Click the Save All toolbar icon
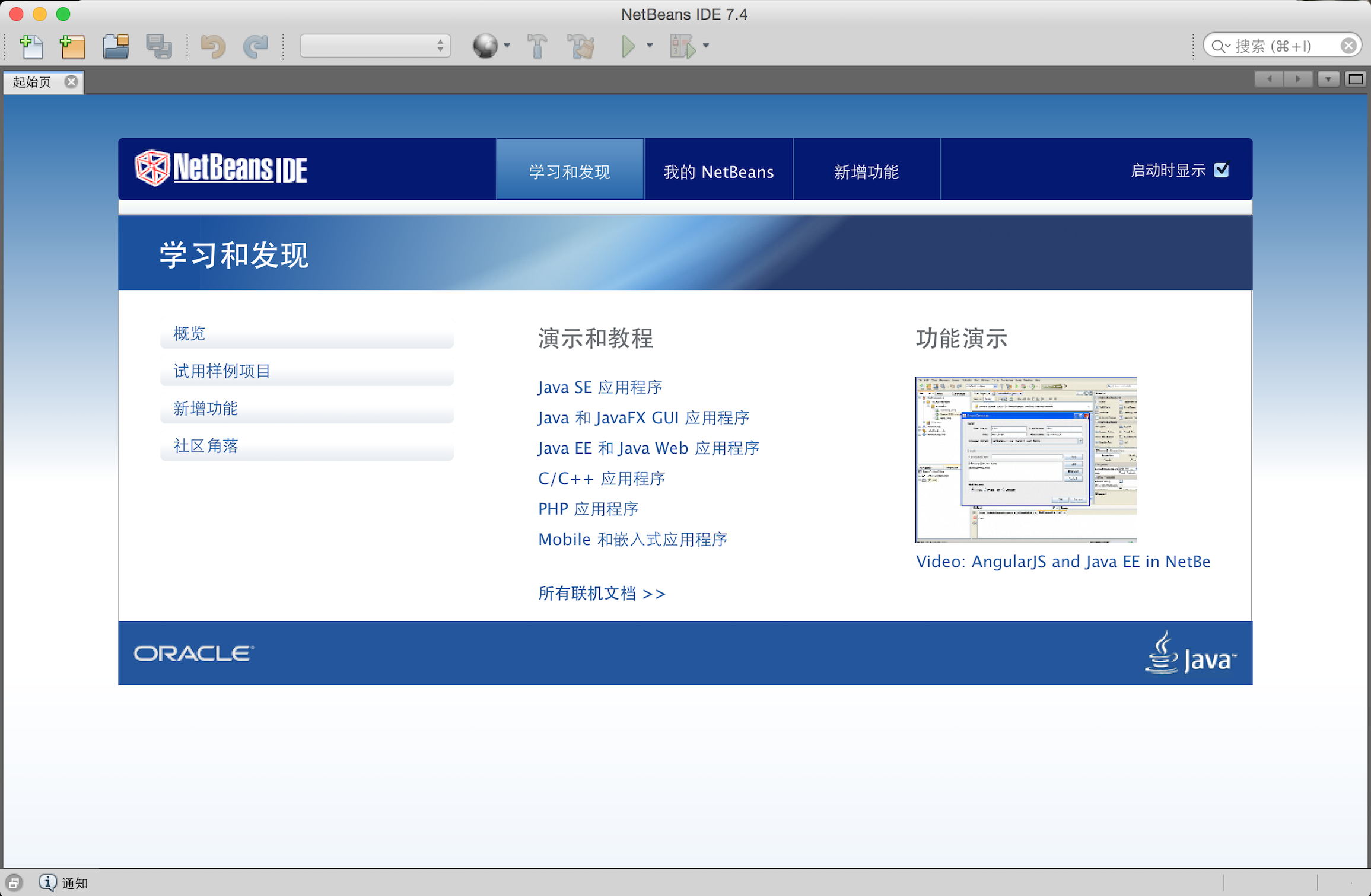Image resolution: width=1371 pixels, height=896 pixels. pos(158,46)
